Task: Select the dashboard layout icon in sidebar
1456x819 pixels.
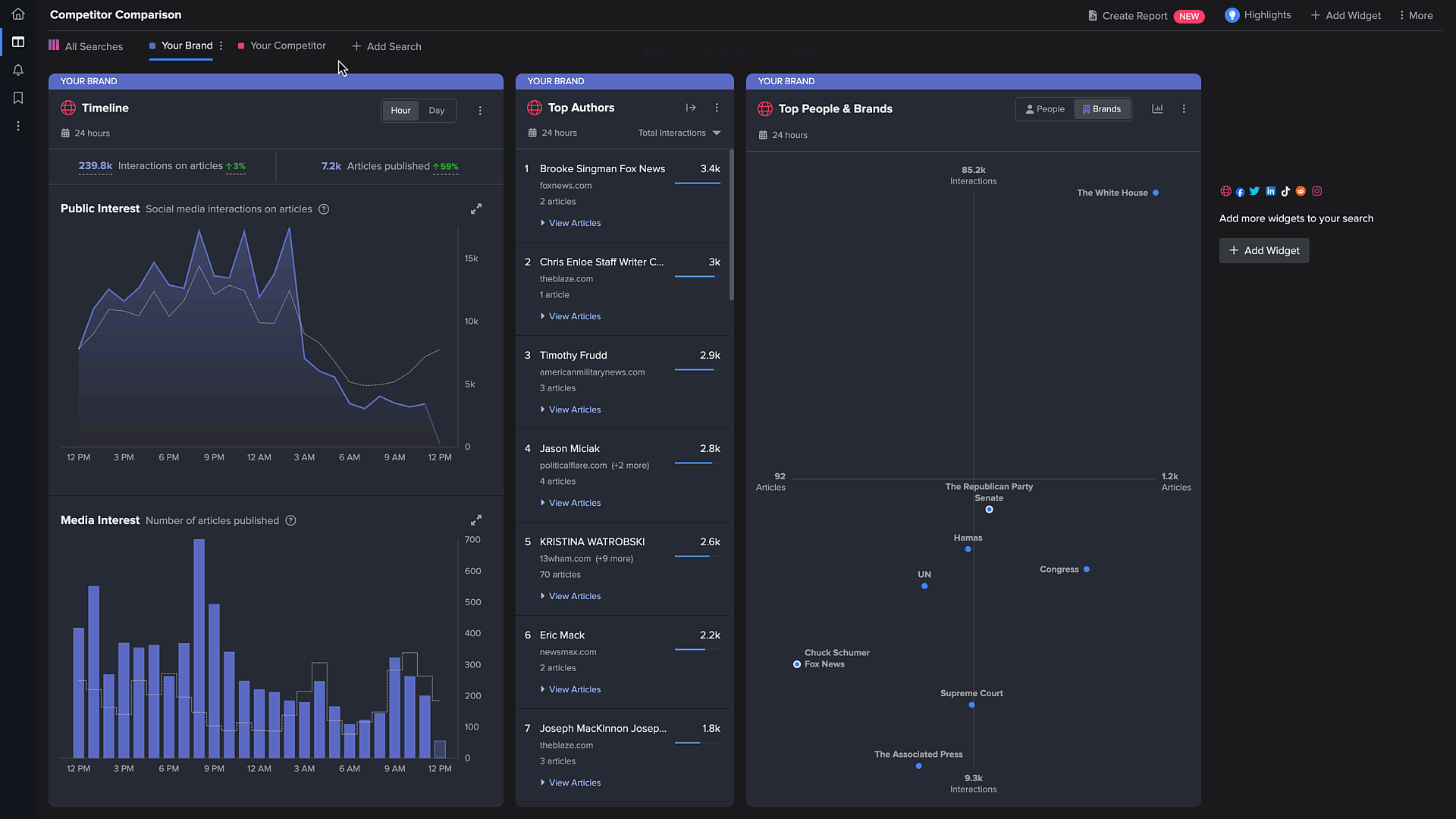Action: pyautogui.click(x=17, y=42)
